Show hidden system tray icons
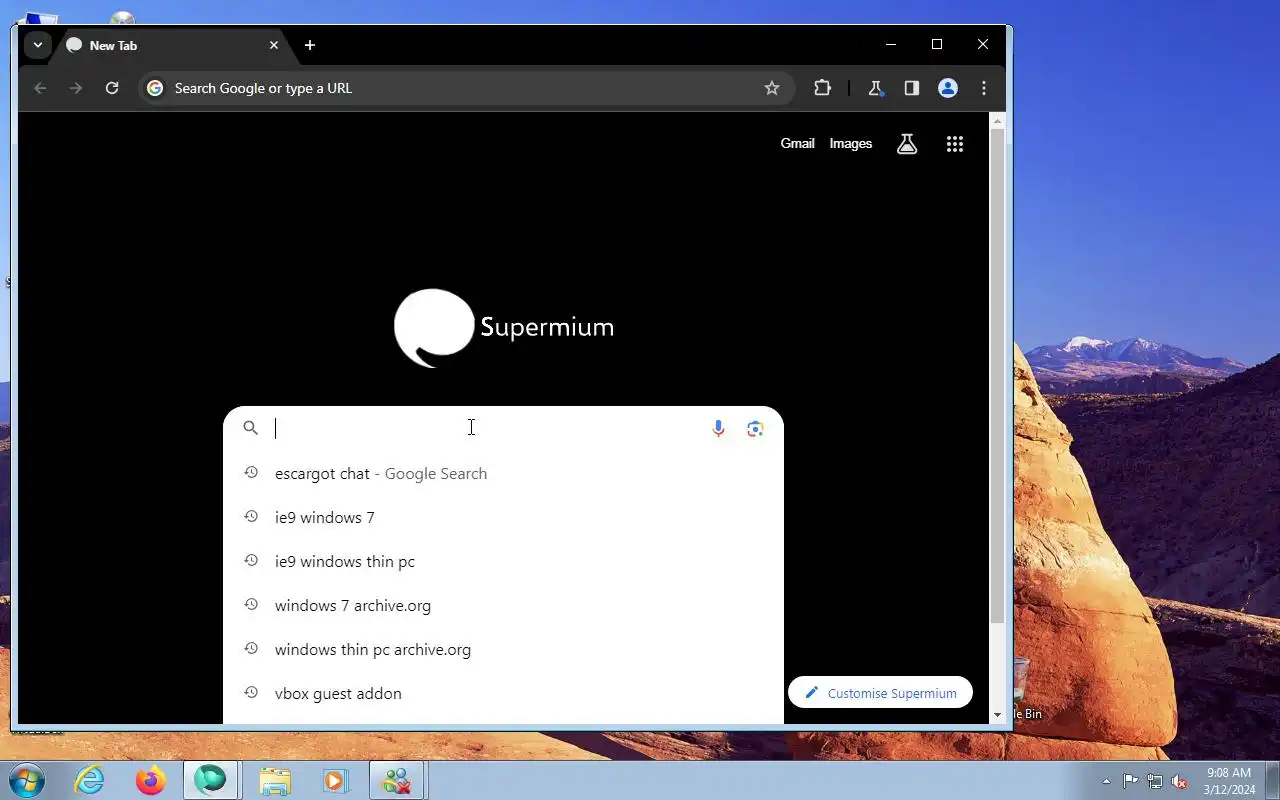The width and height of the screenshot is (1280, 800). pyautogui.click(x=1106, y=781)
